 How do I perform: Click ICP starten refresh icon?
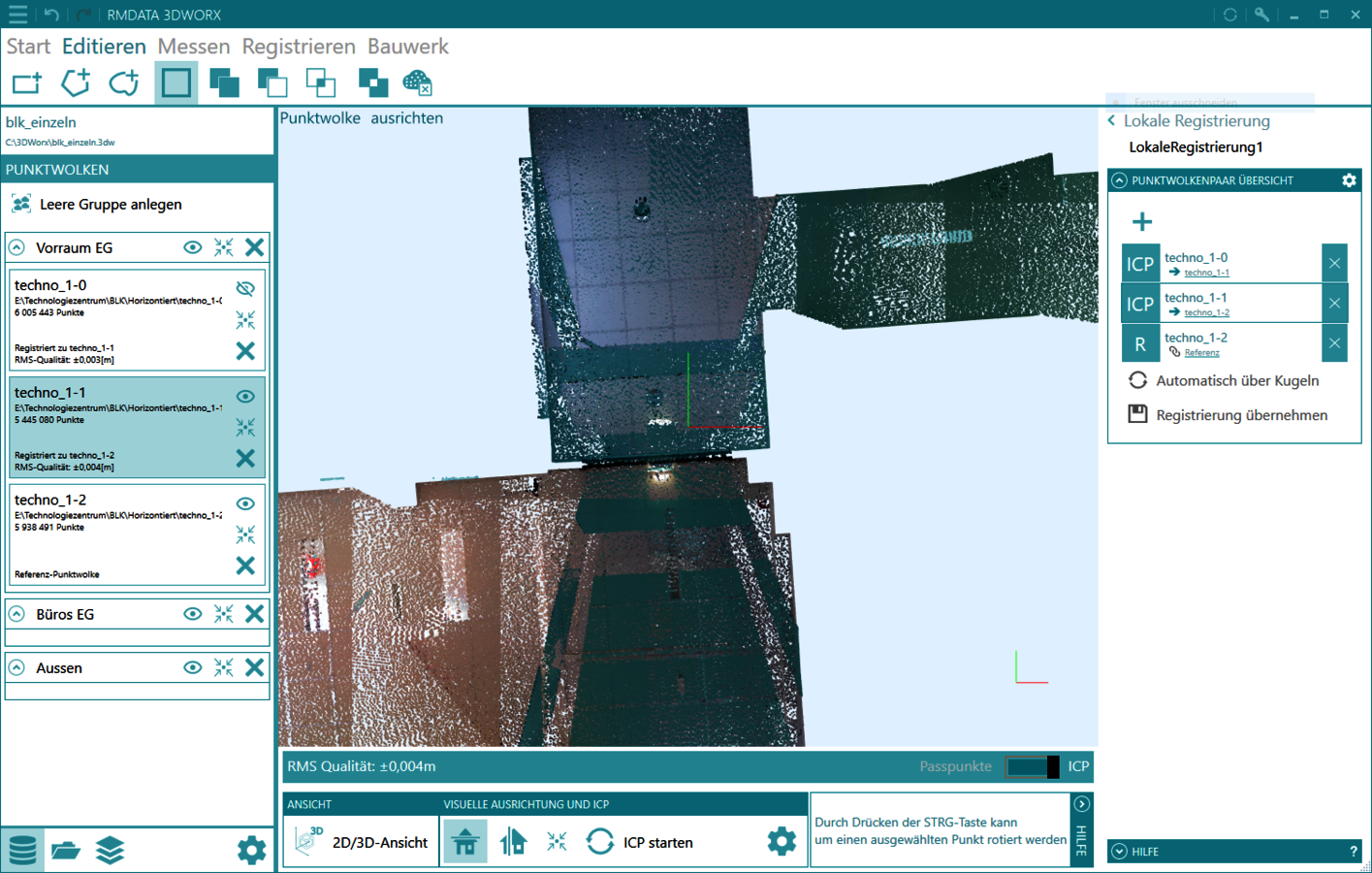pos(600,841)
